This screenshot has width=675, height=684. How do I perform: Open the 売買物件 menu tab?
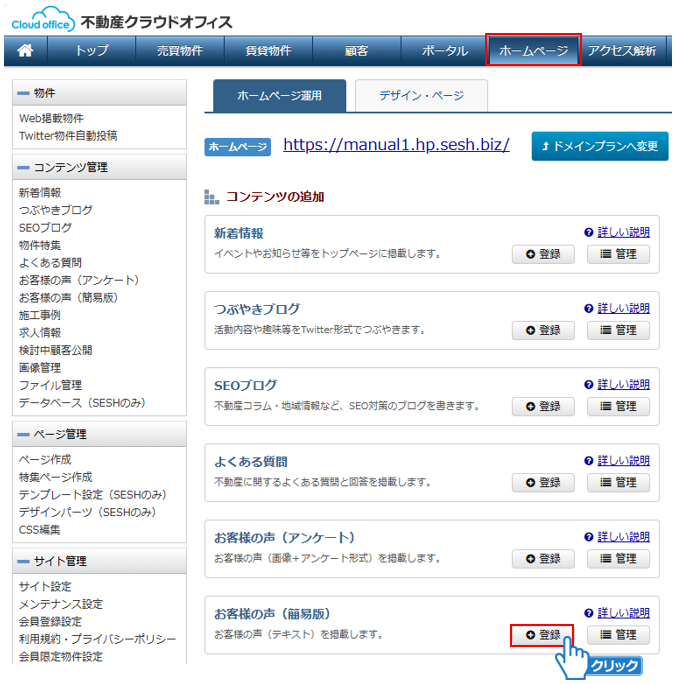coord(180,51)
